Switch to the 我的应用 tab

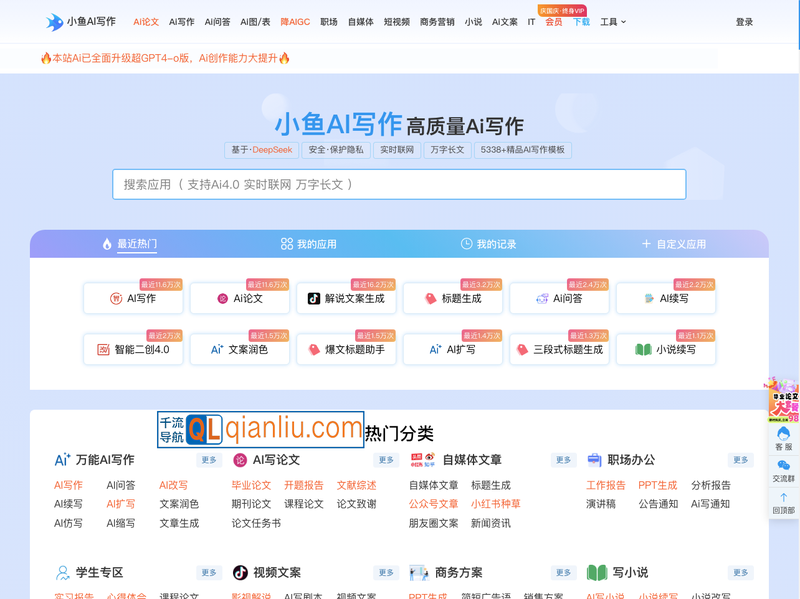coord(308,244)
